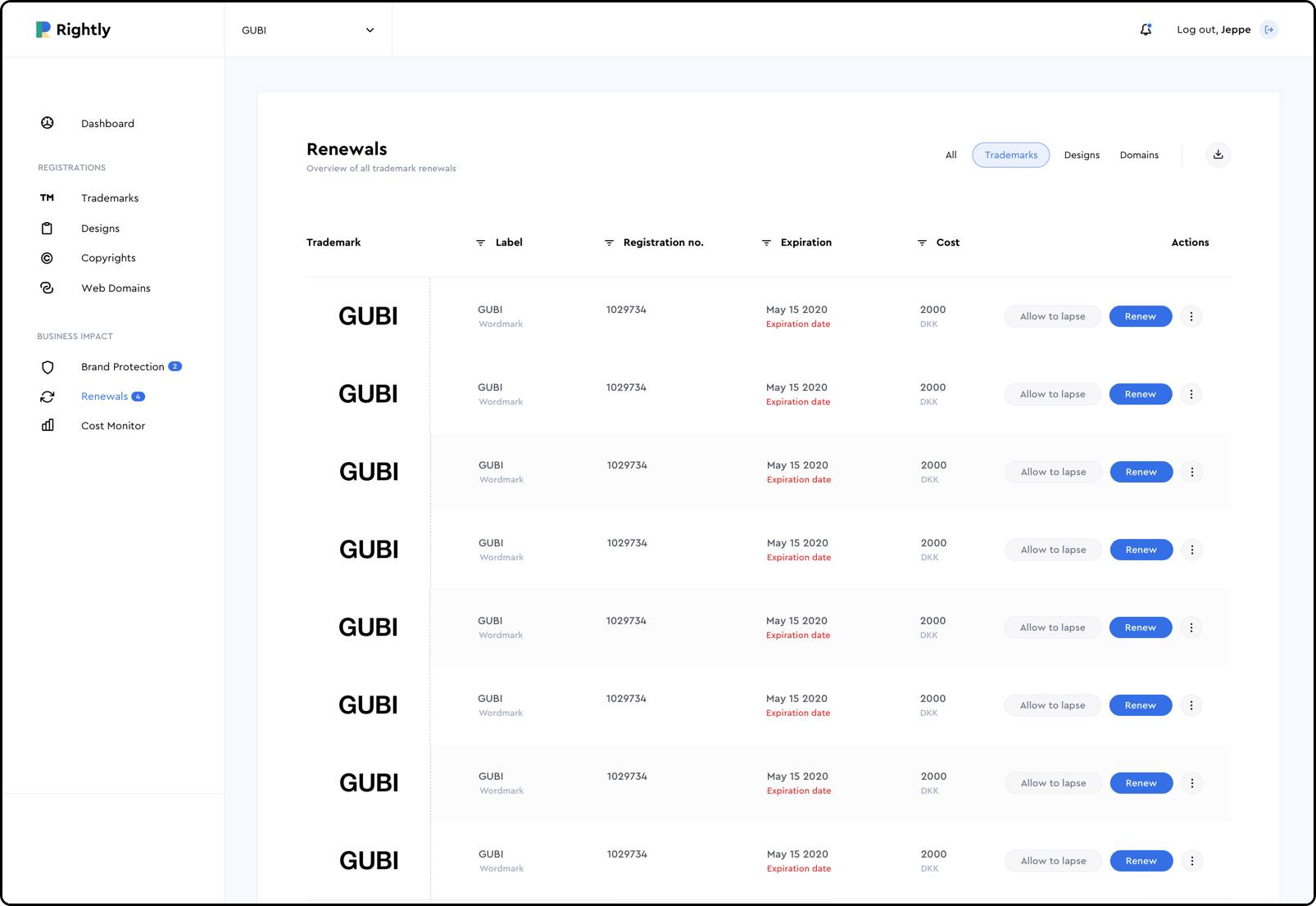This screenshot has height=906, width=1316.
Task: Click the Renewals badge showing 4
Action: (x=138, y=396)
